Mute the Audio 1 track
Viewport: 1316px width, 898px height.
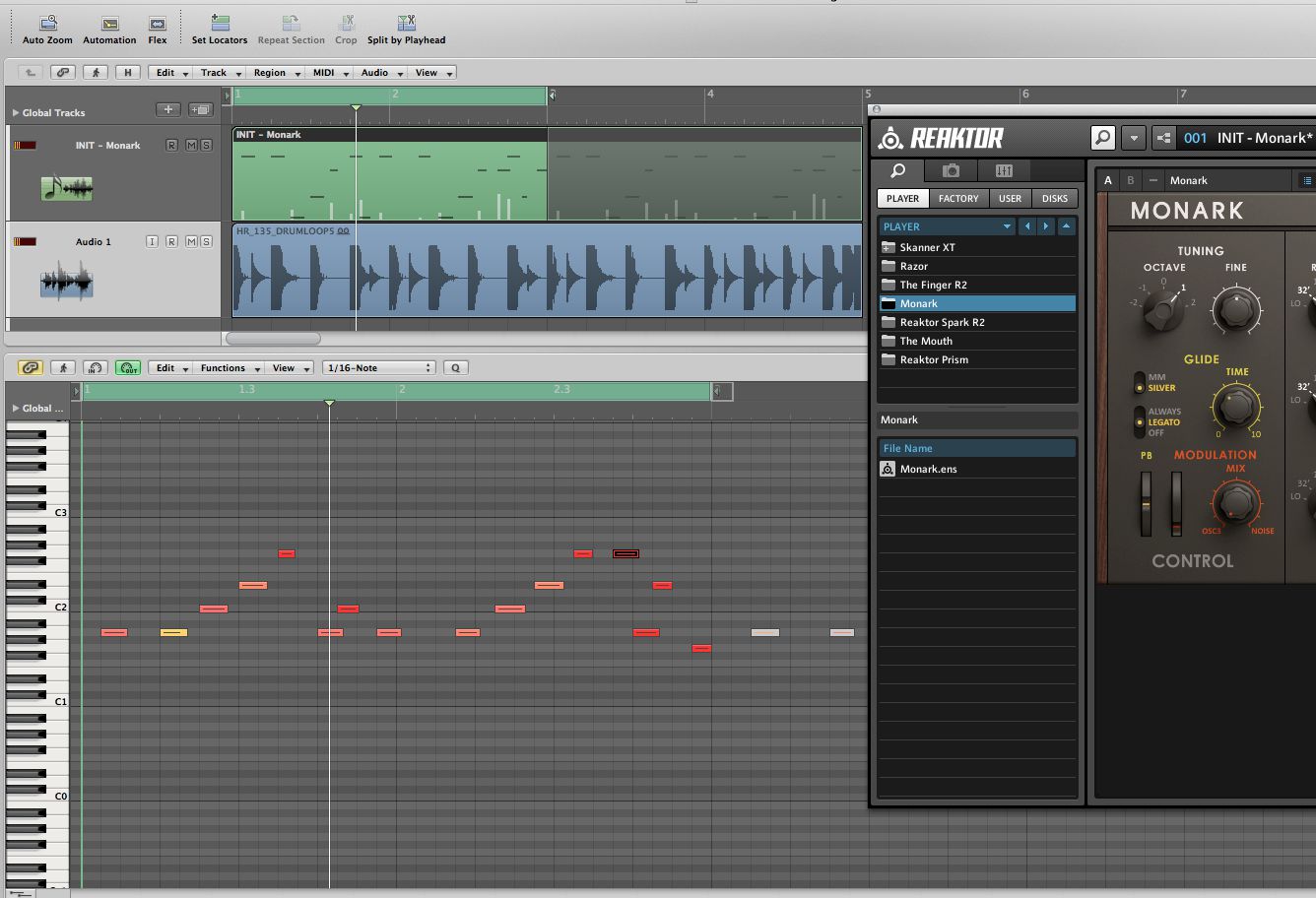[189, 241]
